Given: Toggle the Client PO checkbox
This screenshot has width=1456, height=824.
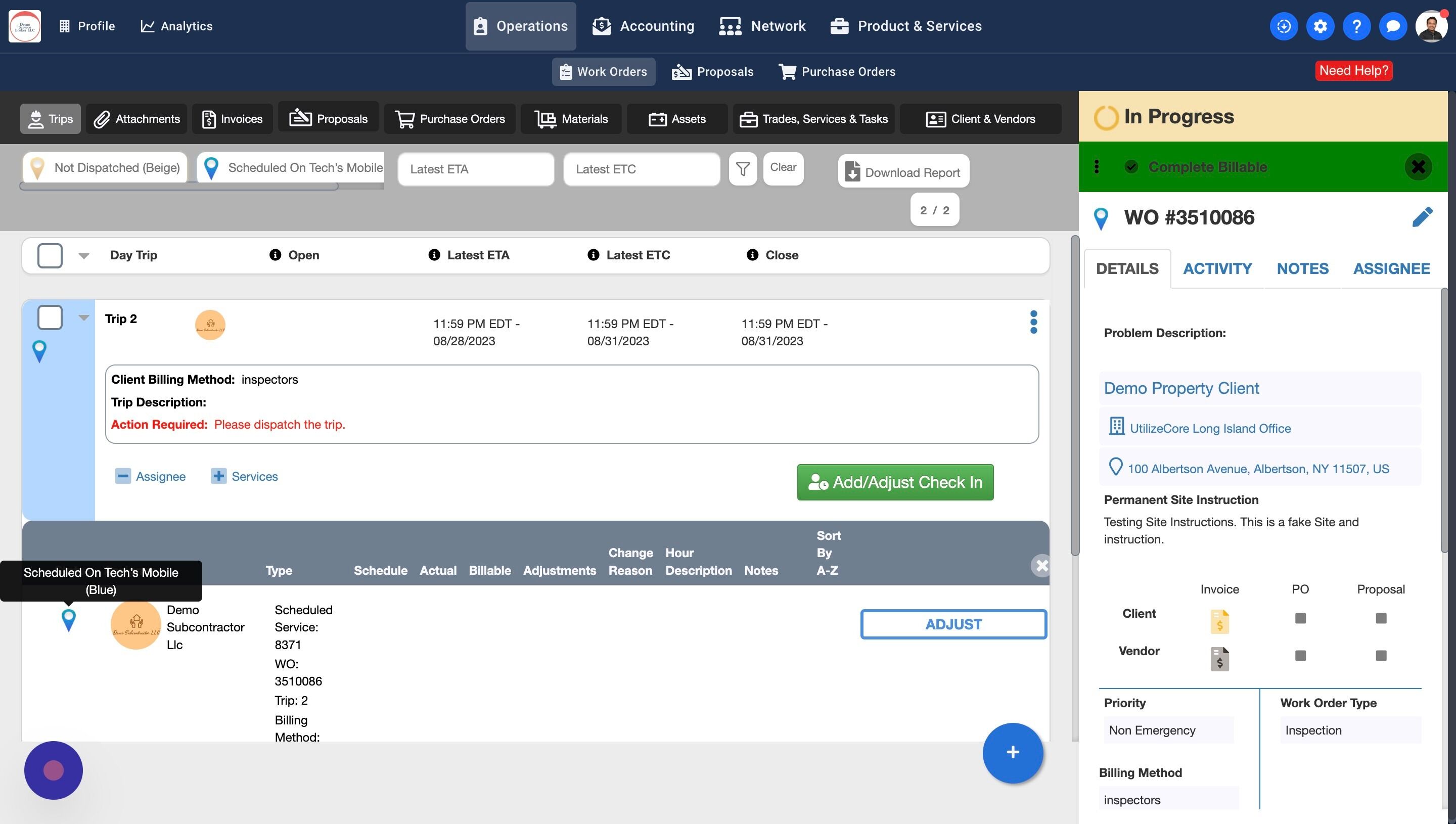Looking at the screenshot, I should click(x=1300, y=618).
